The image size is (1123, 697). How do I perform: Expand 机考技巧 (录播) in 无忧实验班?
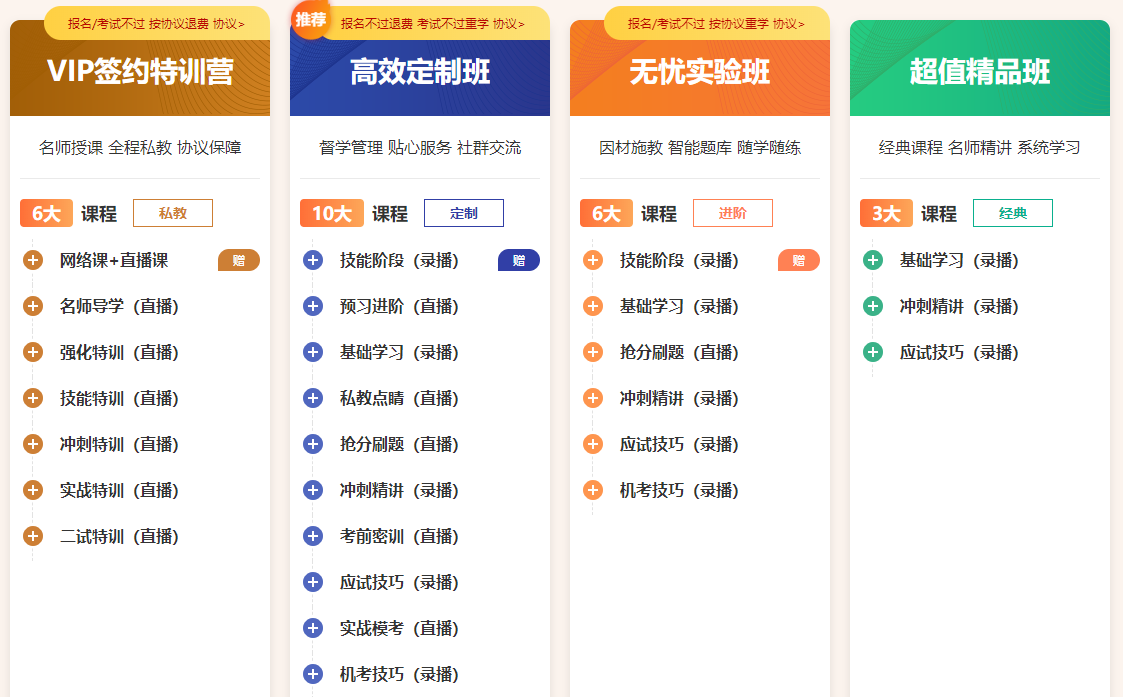pos(593,490)
